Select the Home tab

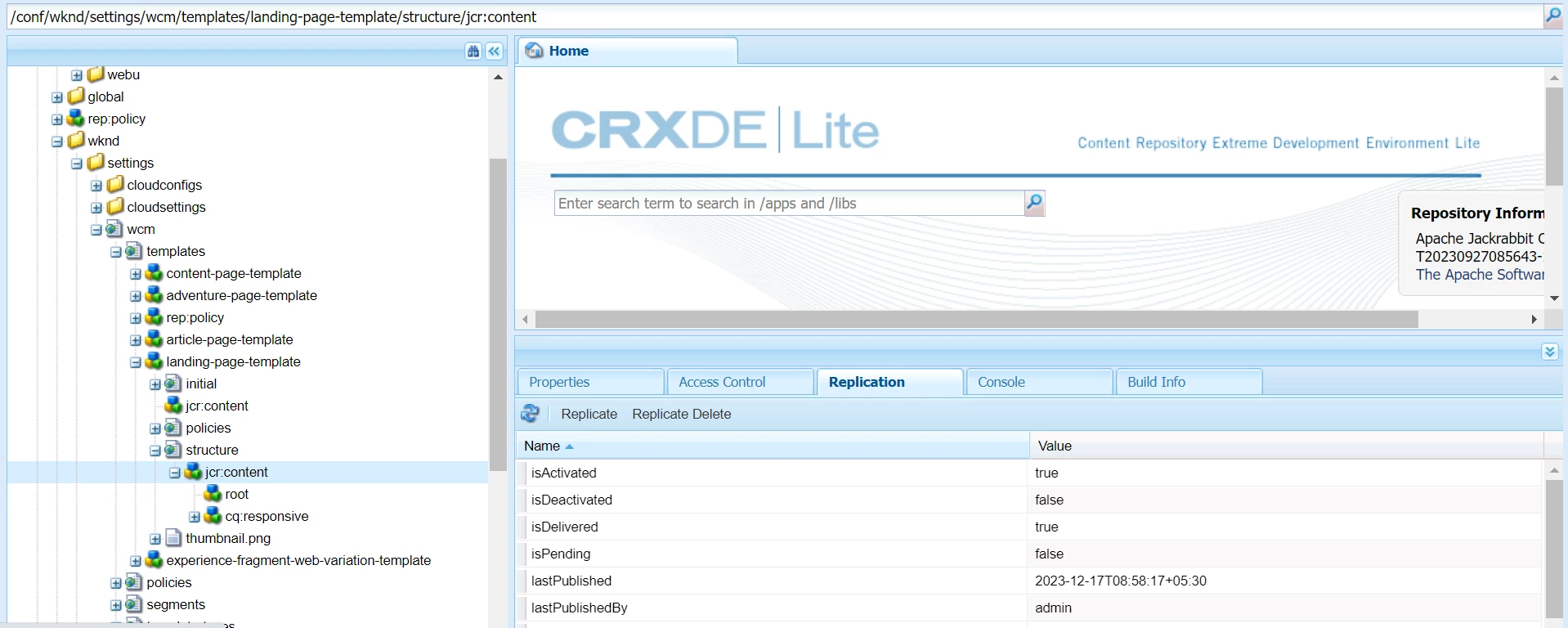[628, 51]
